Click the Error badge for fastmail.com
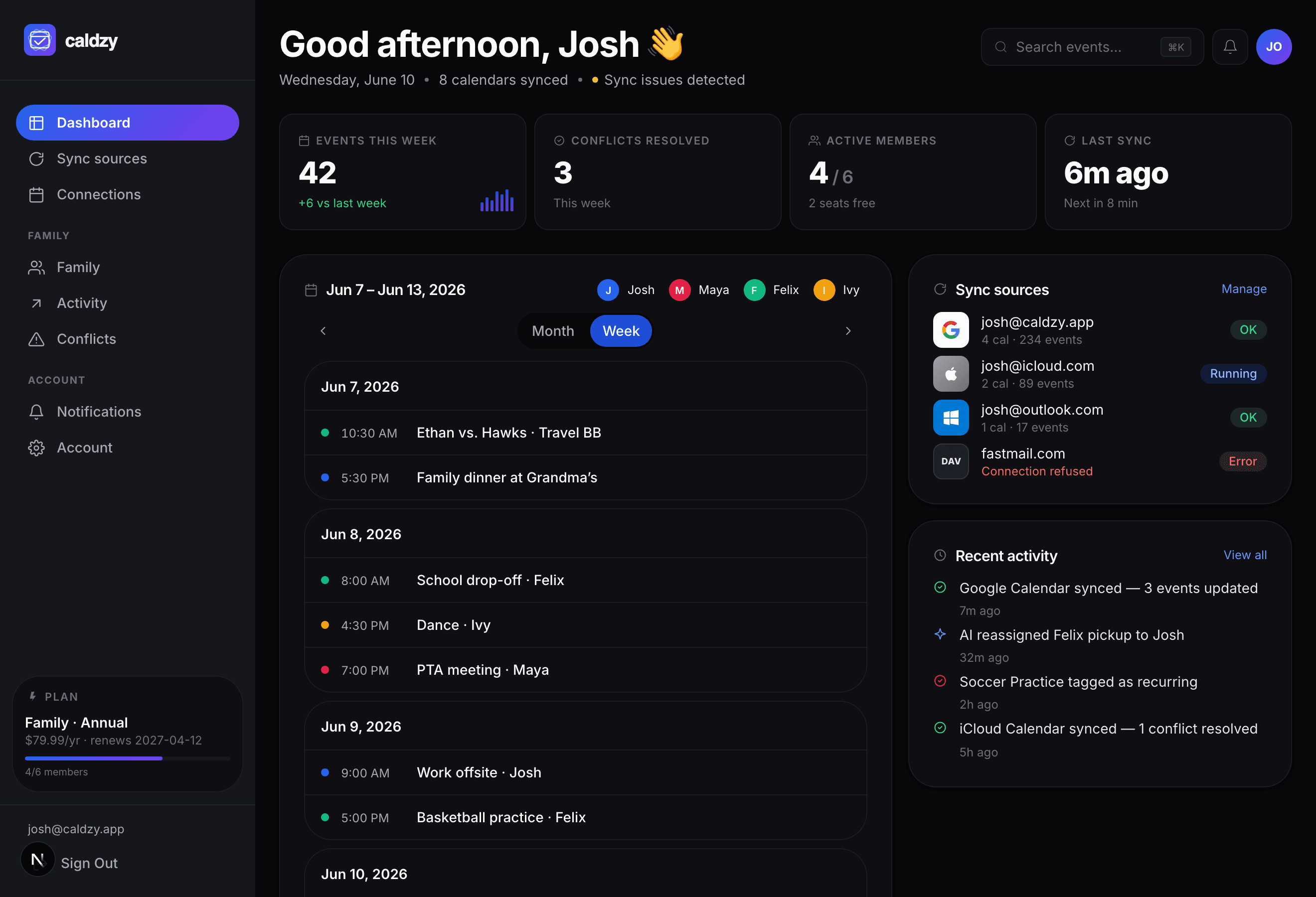The width and height of the screenshot is (1316, 897). point(1242,461)
